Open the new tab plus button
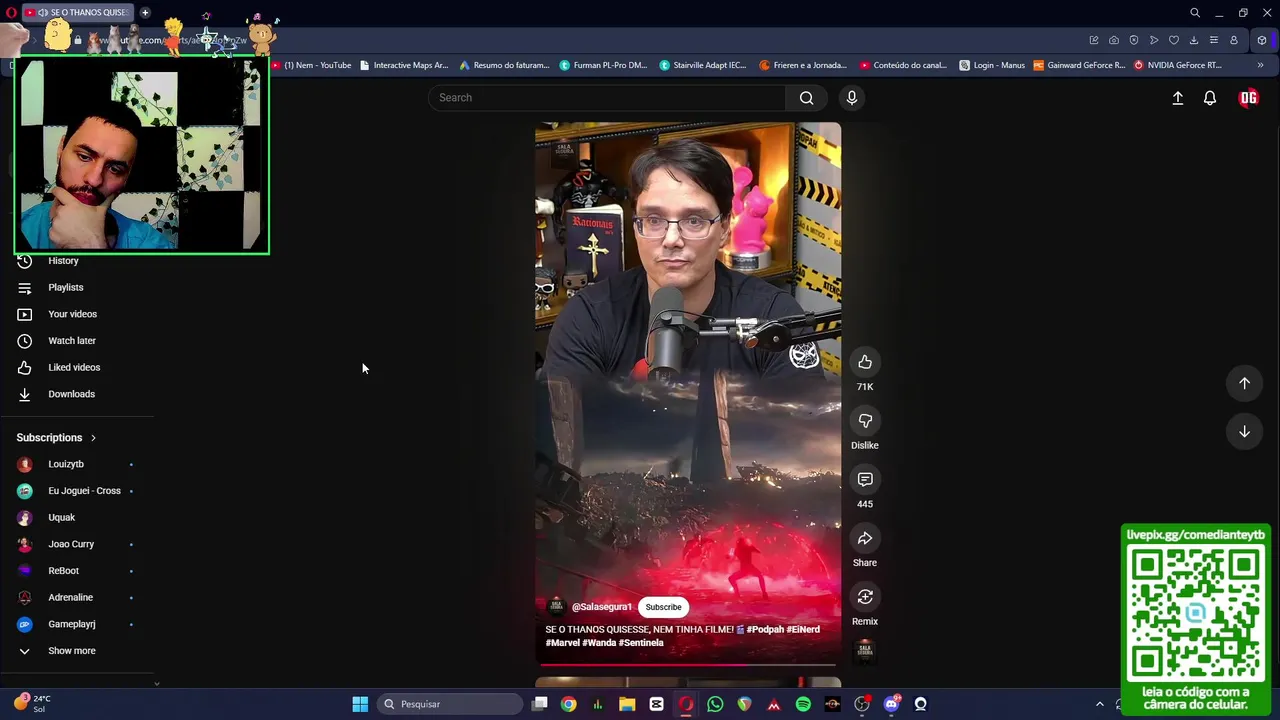1280x720 pixels. tap(145, 12)
